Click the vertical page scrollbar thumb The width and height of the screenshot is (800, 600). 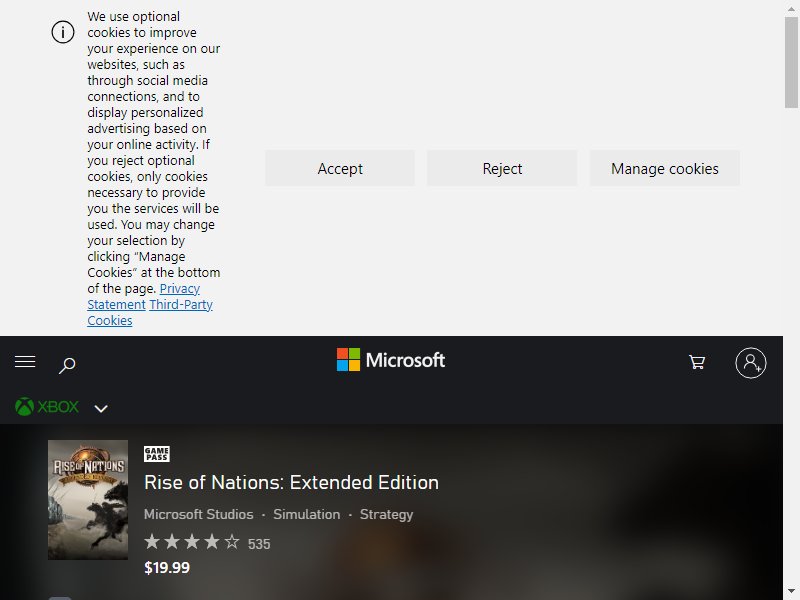[x=791, y=62]
